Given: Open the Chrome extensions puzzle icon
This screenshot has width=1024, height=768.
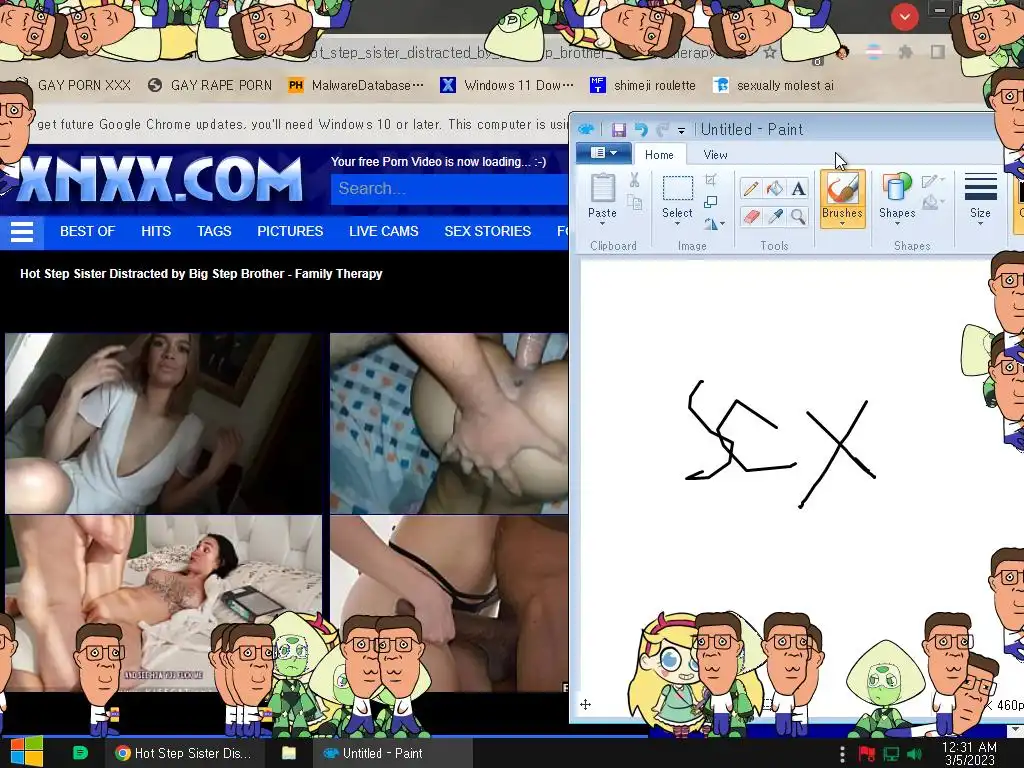Looking at the screenshot, I should pos(905,52).
